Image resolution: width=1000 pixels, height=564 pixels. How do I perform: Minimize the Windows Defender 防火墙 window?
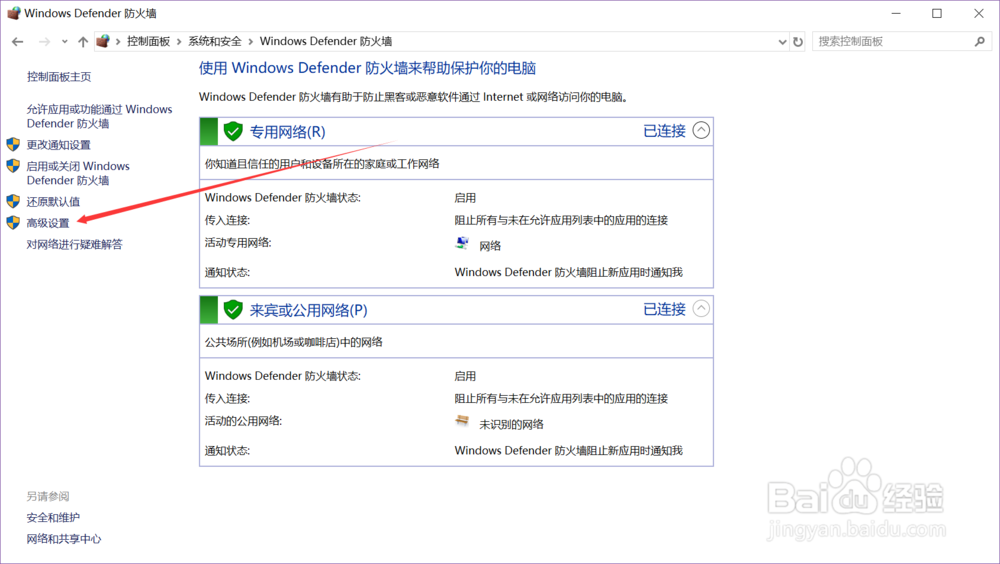896,13
